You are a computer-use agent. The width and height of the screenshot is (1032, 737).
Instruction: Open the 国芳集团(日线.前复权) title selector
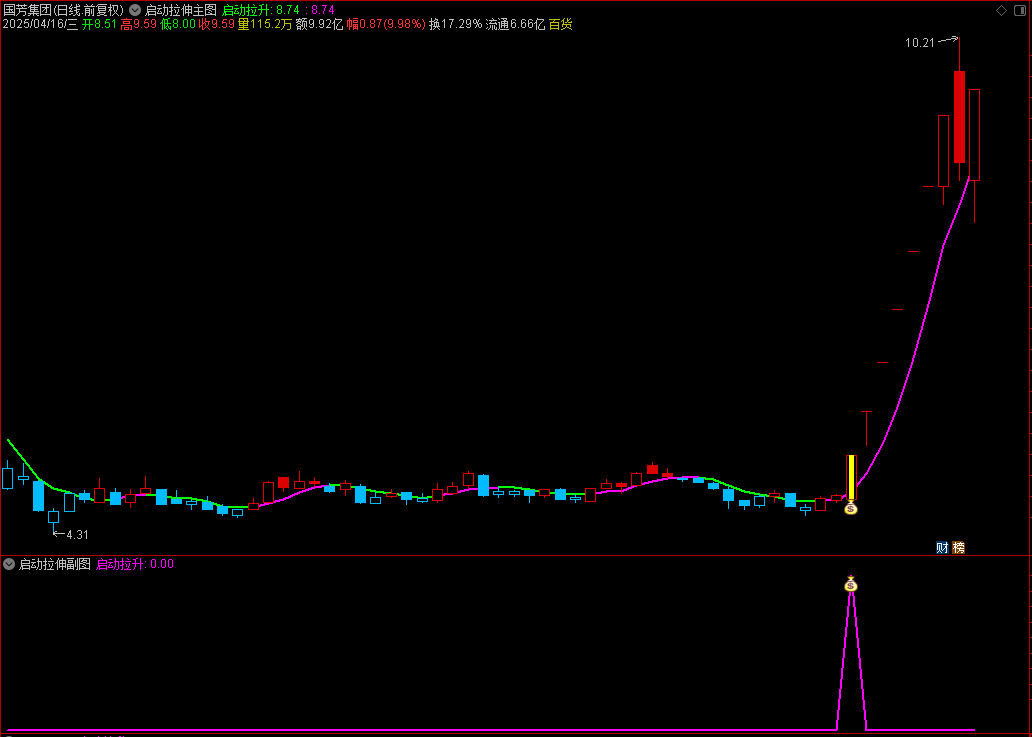point(63,10)
